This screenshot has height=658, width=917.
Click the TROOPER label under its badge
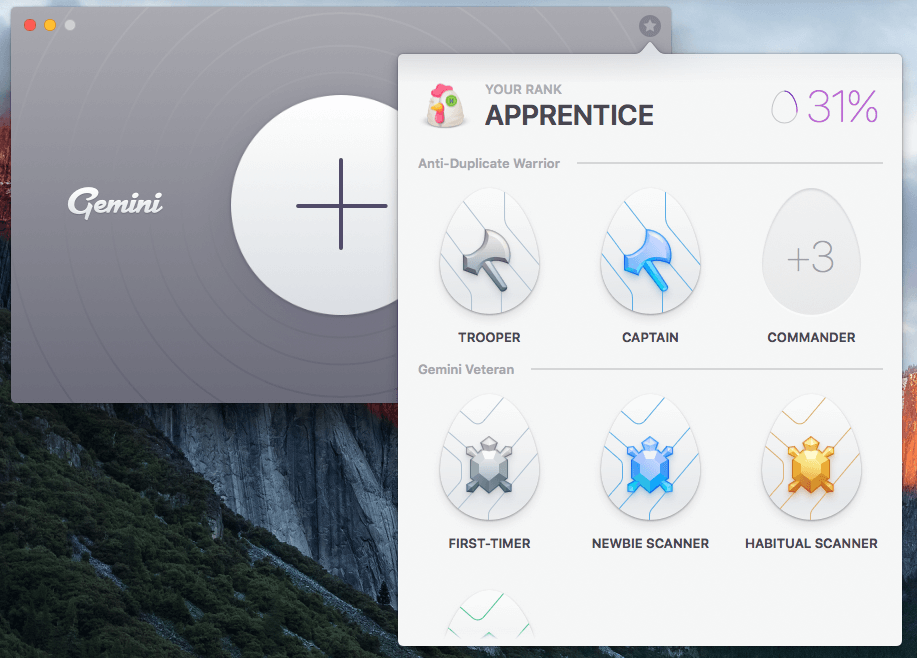click(x=489, y=337)
